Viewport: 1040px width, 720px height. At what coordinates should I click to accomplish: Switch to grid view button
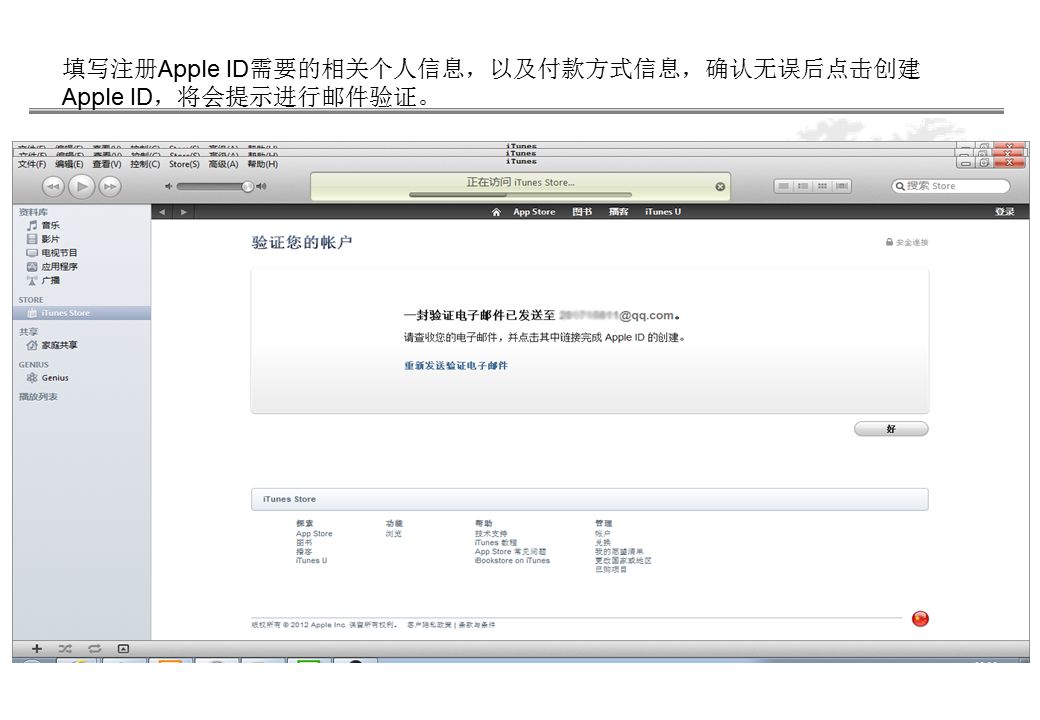tap(822, 186)
